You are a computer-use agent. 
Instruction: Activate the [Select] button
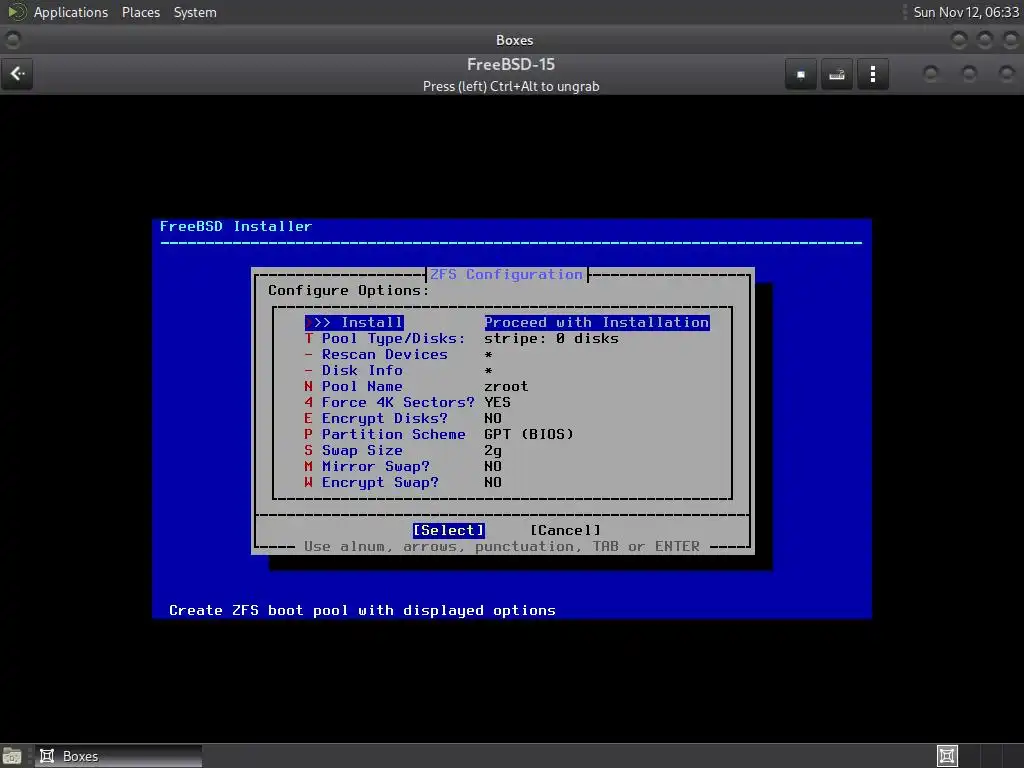(x=449, y=530)
